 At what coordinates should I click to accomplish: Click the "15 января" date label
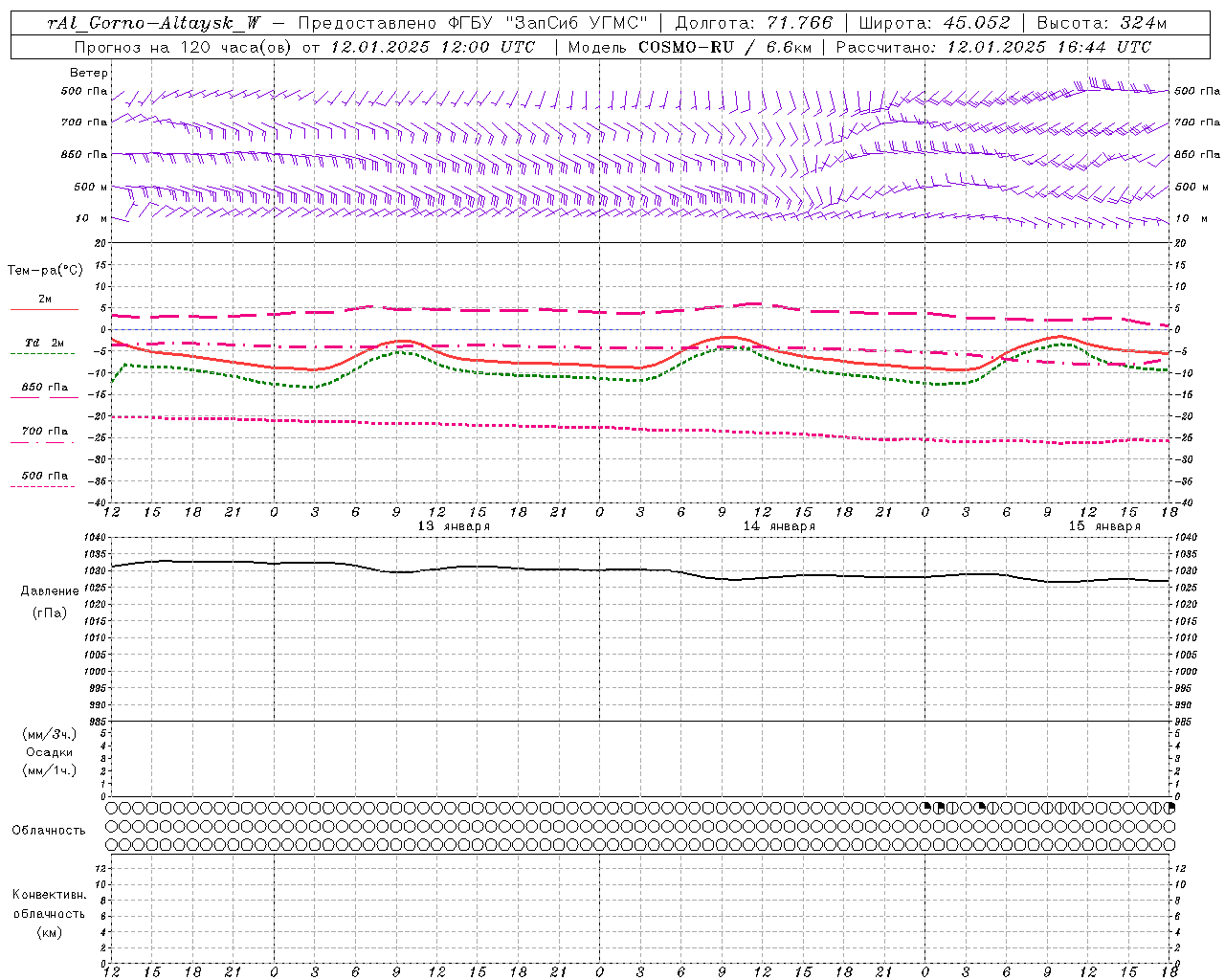pyautogui.click(x=1104, y=526)
